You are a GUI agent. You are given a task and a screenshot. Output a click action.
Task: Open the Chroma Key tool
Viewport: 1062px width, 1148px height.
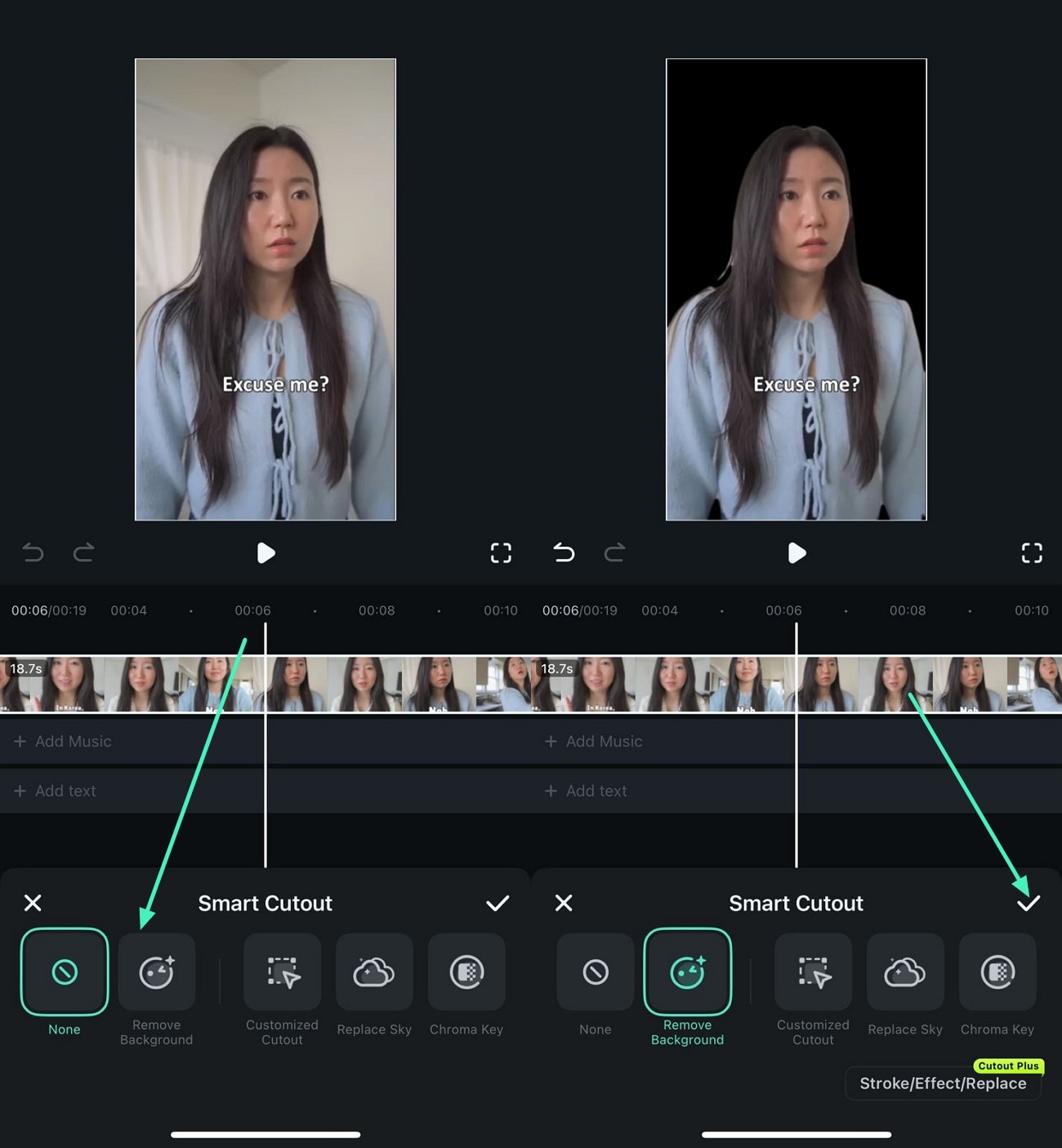[466, 972]
